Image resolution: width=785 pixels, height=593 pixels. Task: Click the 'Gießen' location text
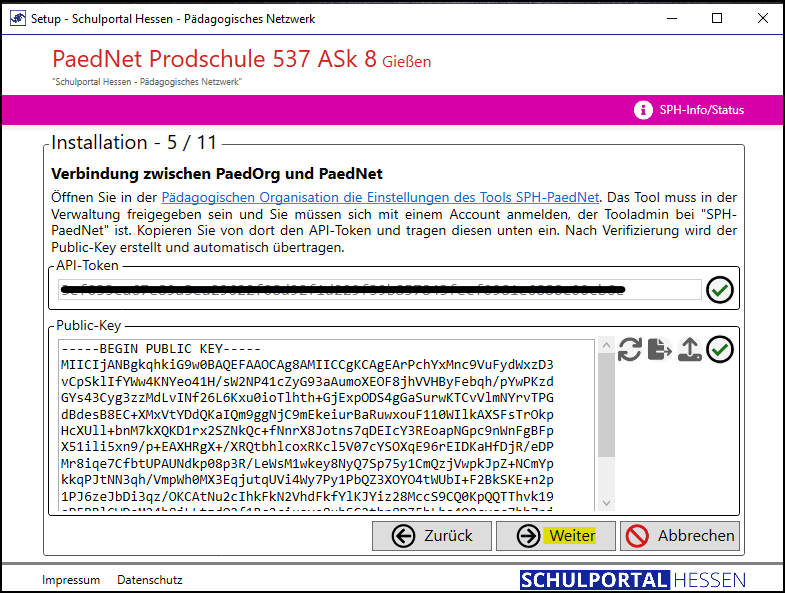pyautogui.click(x=407, y=62)
